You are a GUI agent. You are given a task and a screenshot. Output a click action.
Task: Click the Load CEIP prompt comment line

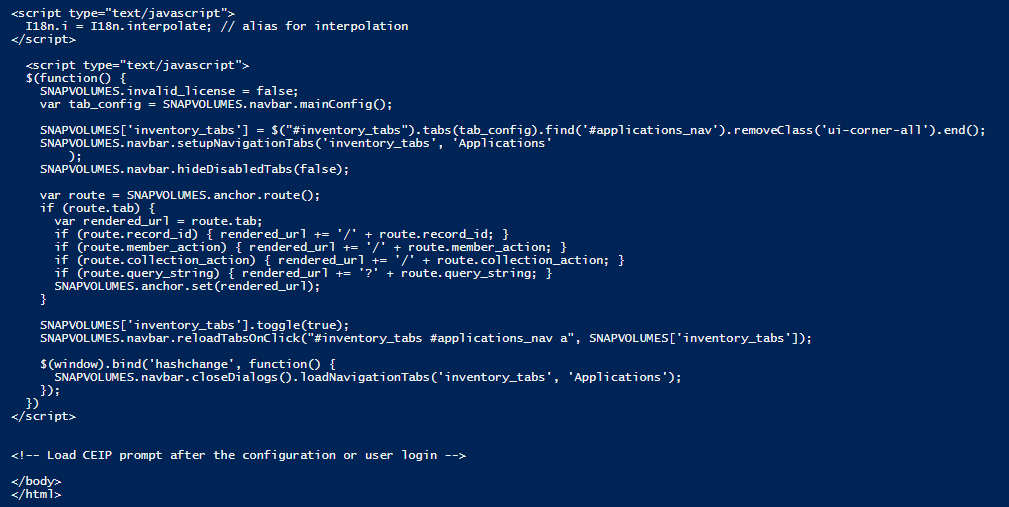(x=239, y=455)
